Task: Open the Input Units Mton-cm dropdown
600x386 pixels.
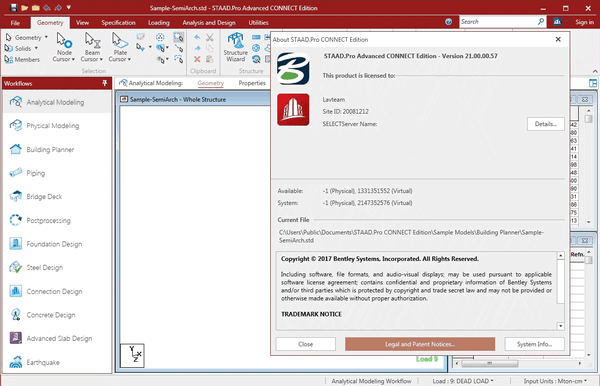Action: (x=555, y=381)
